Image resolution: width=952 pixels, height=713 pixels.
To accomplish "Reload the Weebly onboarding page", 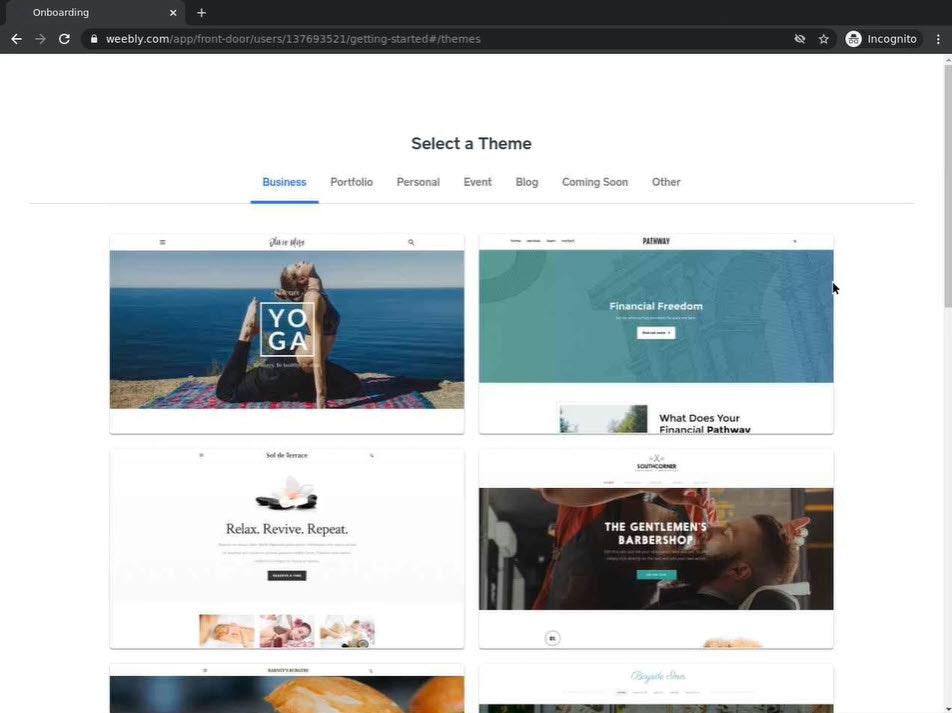I will [x=63, y=38].
